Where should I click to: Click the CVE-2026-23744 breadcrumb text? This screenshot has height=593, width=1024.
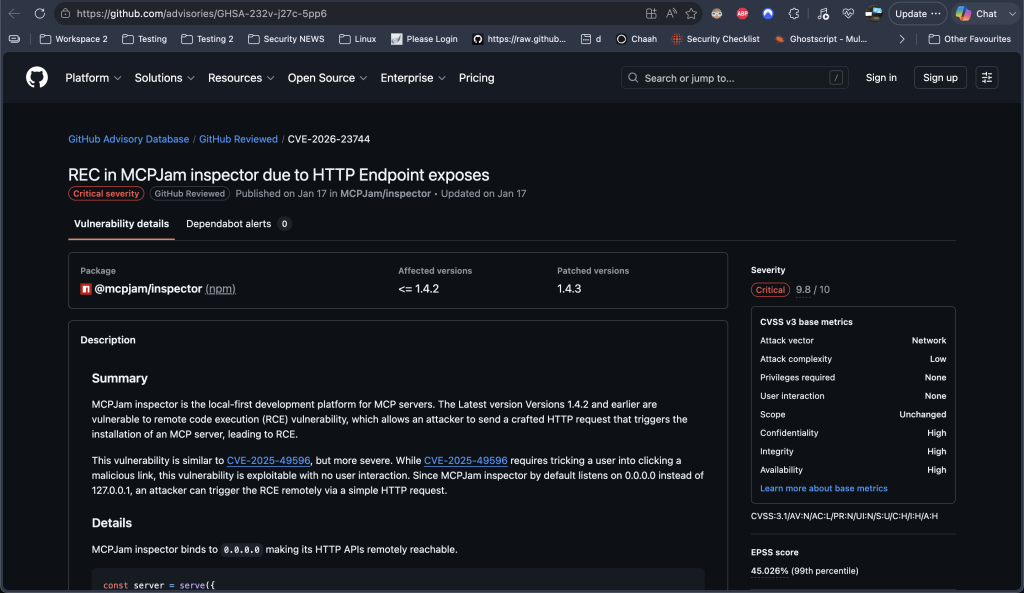click(328, 139)
